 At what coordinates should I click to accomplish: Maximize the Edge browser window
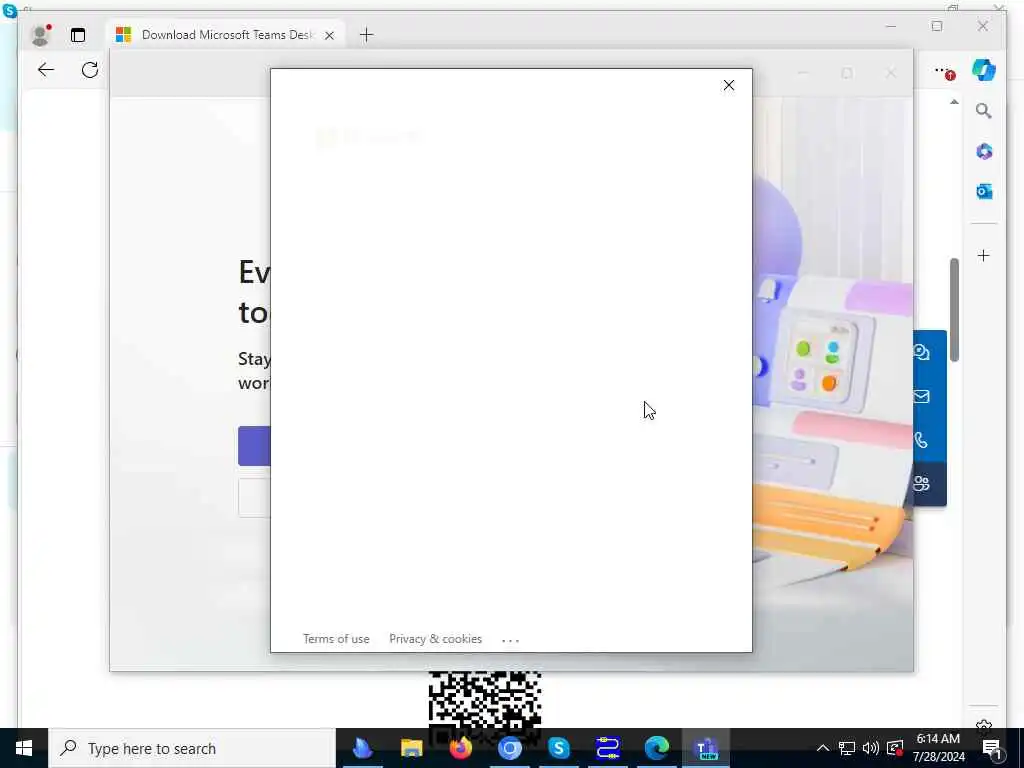pos(937,27)
